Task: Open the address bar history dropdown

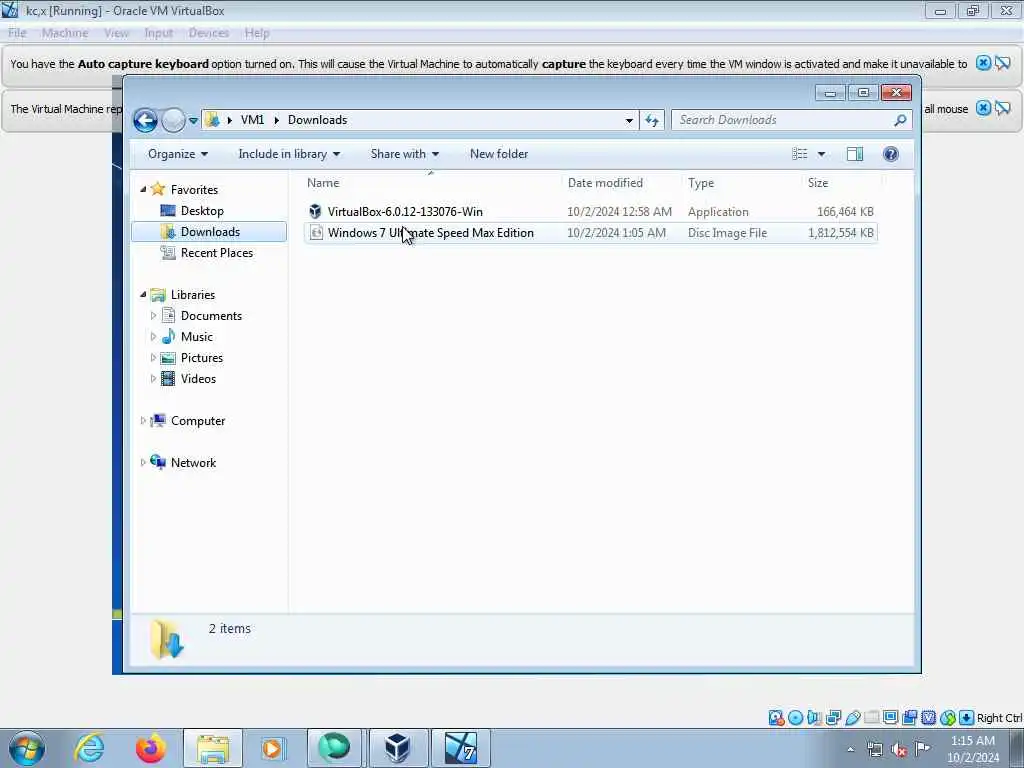Action: point(629,120)
